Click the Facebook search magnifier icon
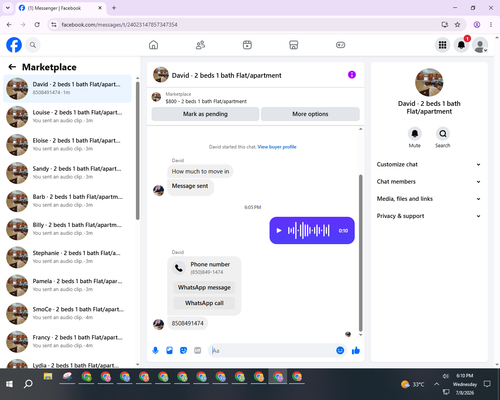This screenshot has width=500, height=400. point(33,45)
